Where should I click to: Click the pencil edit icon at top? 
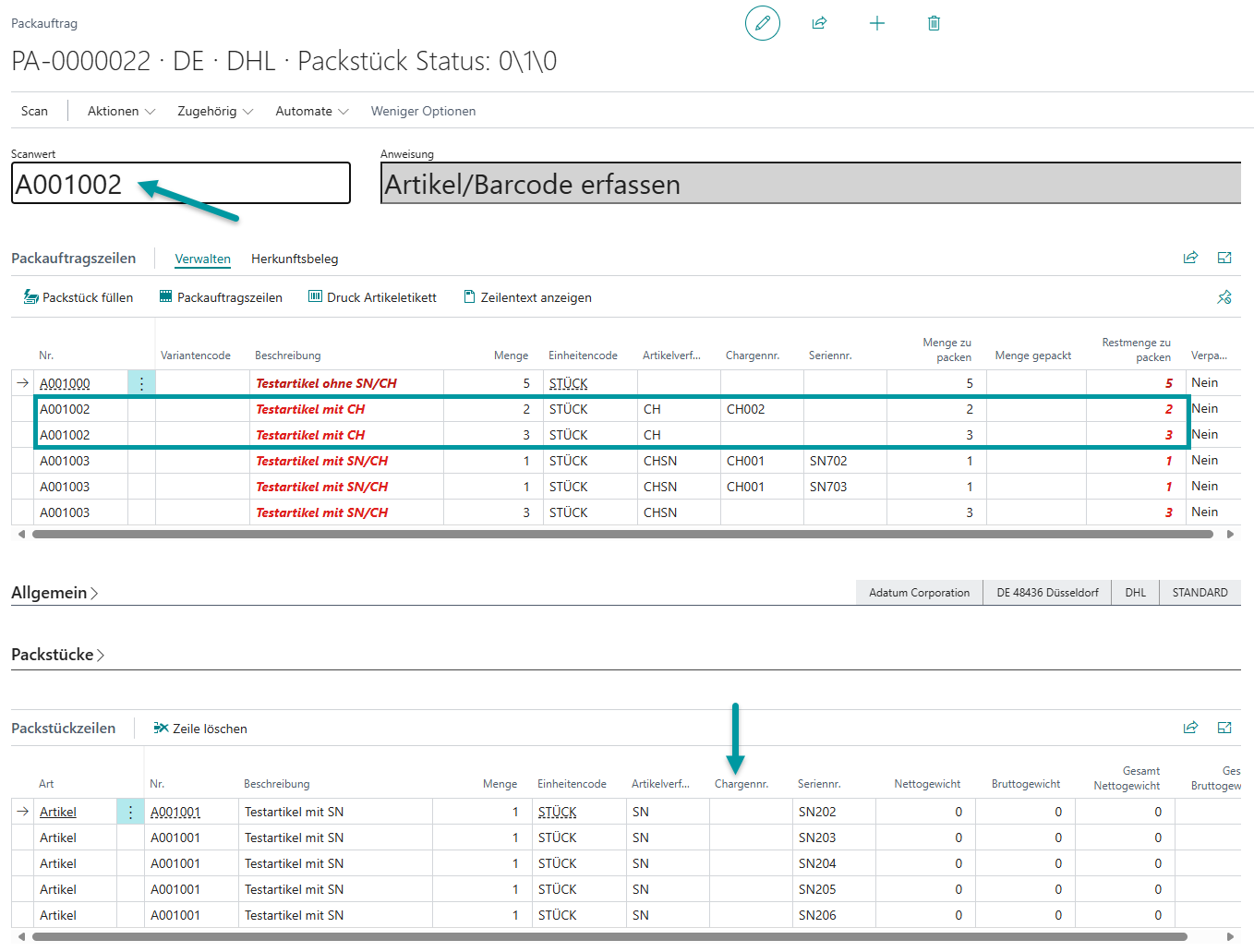tap(762, 23)
